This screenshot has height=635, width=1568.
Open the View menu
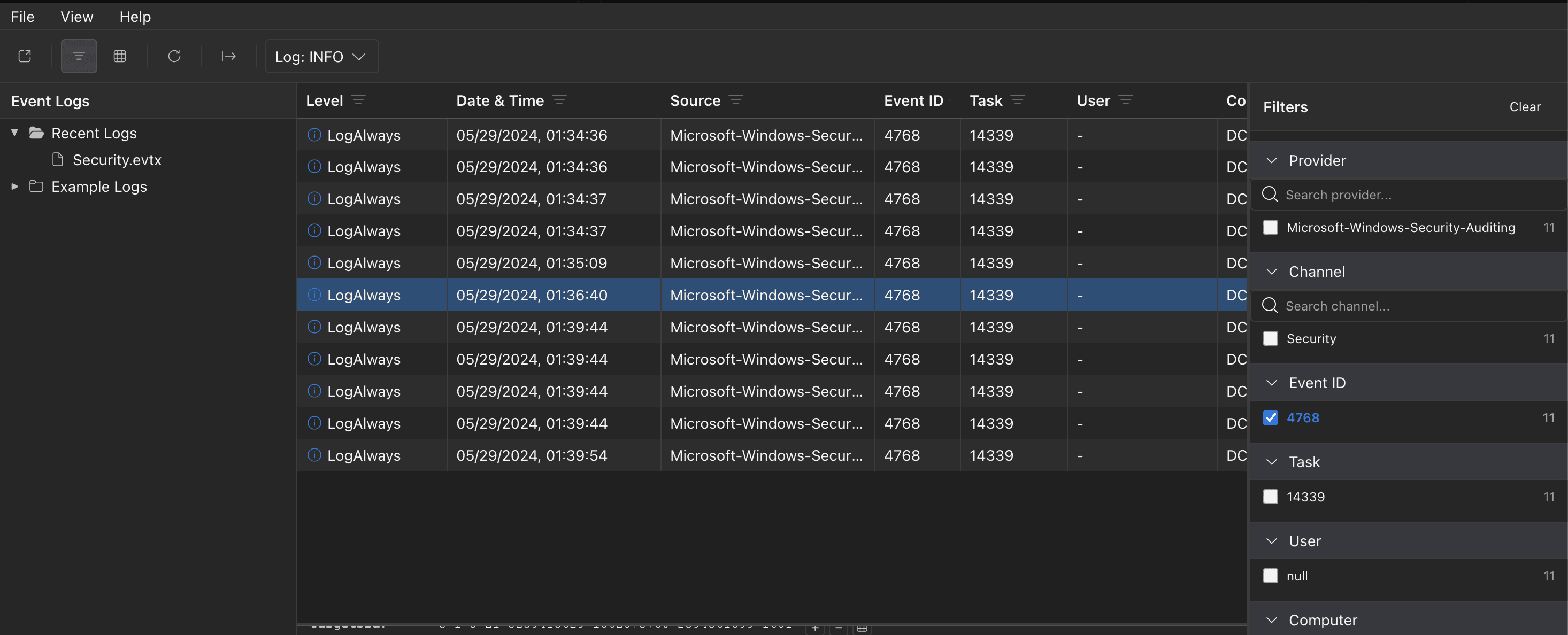(x=76, y=17)
